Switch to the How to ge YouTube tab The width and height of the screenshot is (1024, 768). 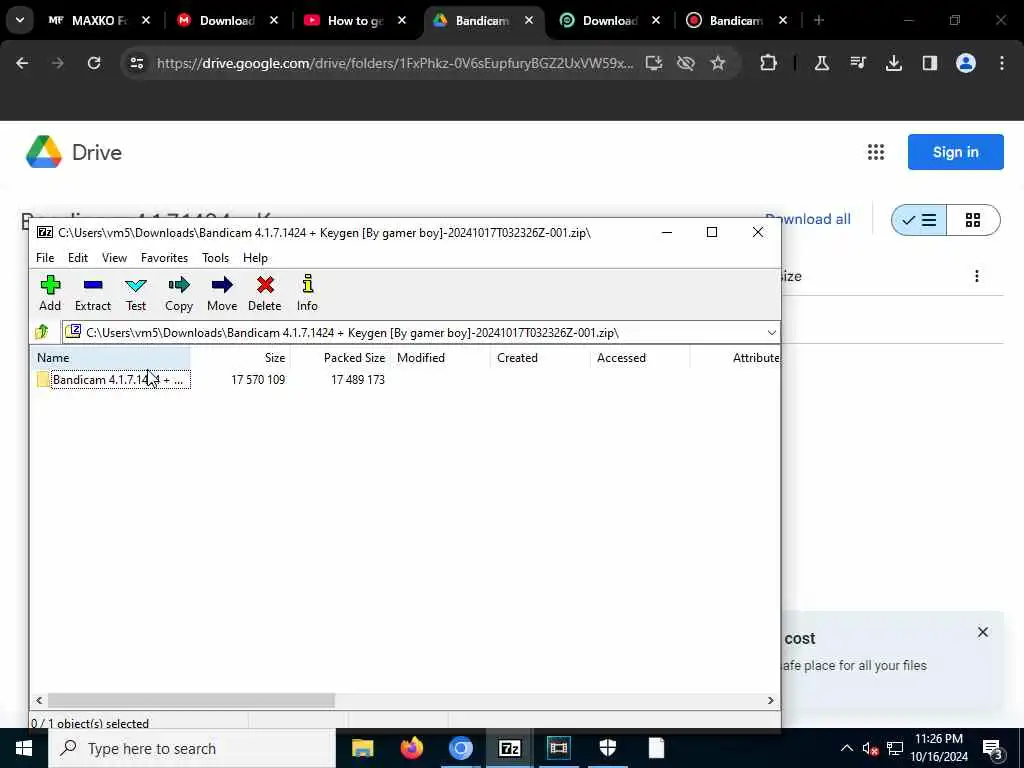click(x=355, y=21)
